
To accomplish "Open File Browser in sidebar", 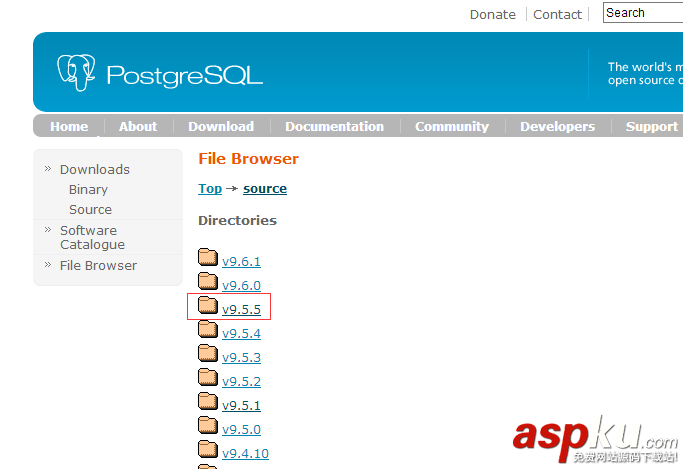I will [98, 265].
